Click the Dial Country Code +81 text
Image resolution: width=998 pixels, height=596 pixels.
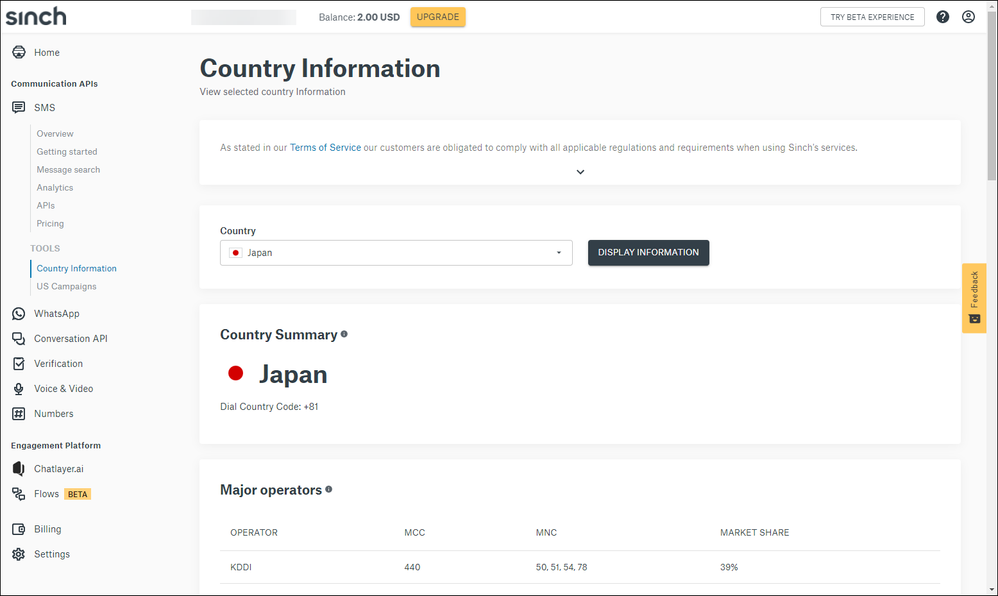269,407
